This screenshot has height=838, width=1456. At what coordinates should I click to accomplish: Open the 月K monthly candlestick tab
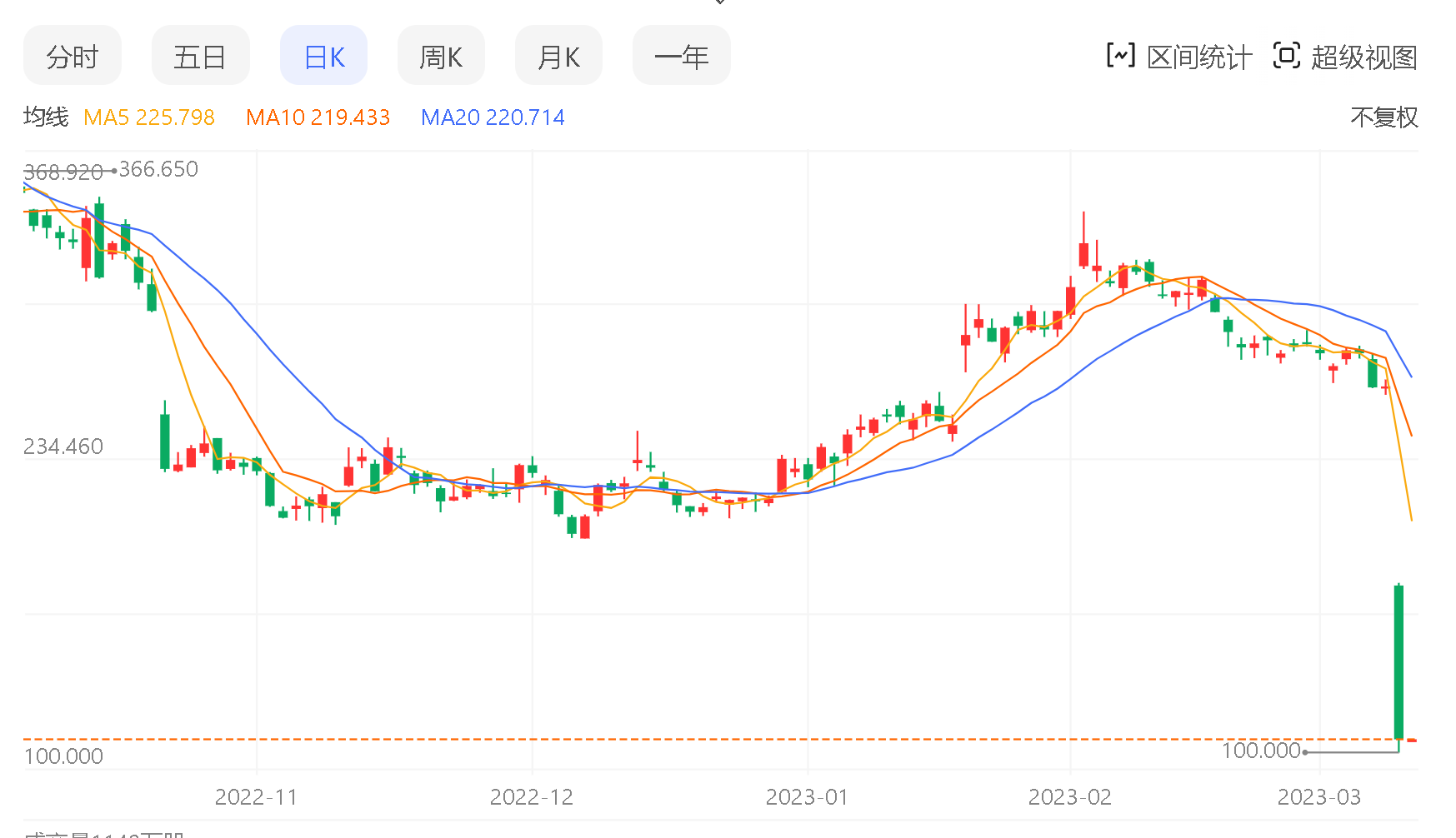pos(558,56)
